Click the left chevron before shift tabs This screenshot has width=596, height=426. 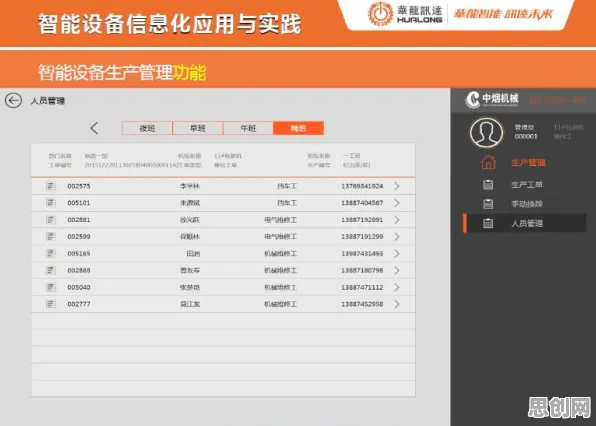tap(94, 128)
